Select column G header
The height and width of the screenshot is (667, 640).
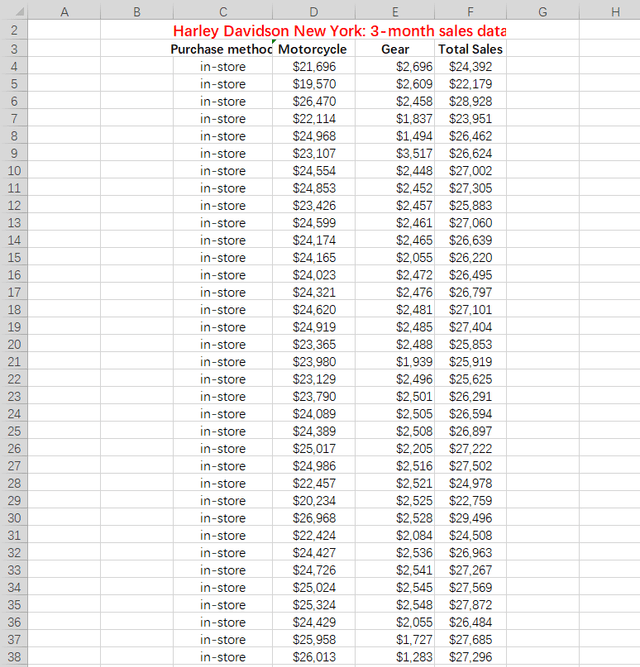point(543,11)
